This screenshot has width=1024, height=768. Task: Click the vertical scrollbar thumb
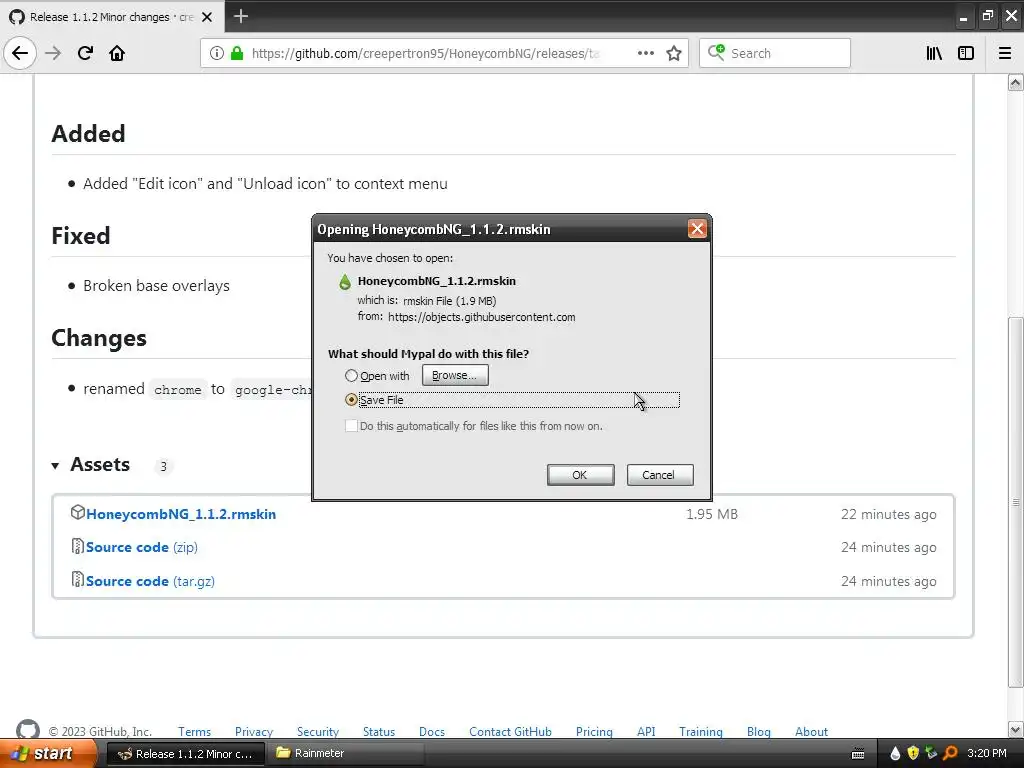(x=1016, y=502)
